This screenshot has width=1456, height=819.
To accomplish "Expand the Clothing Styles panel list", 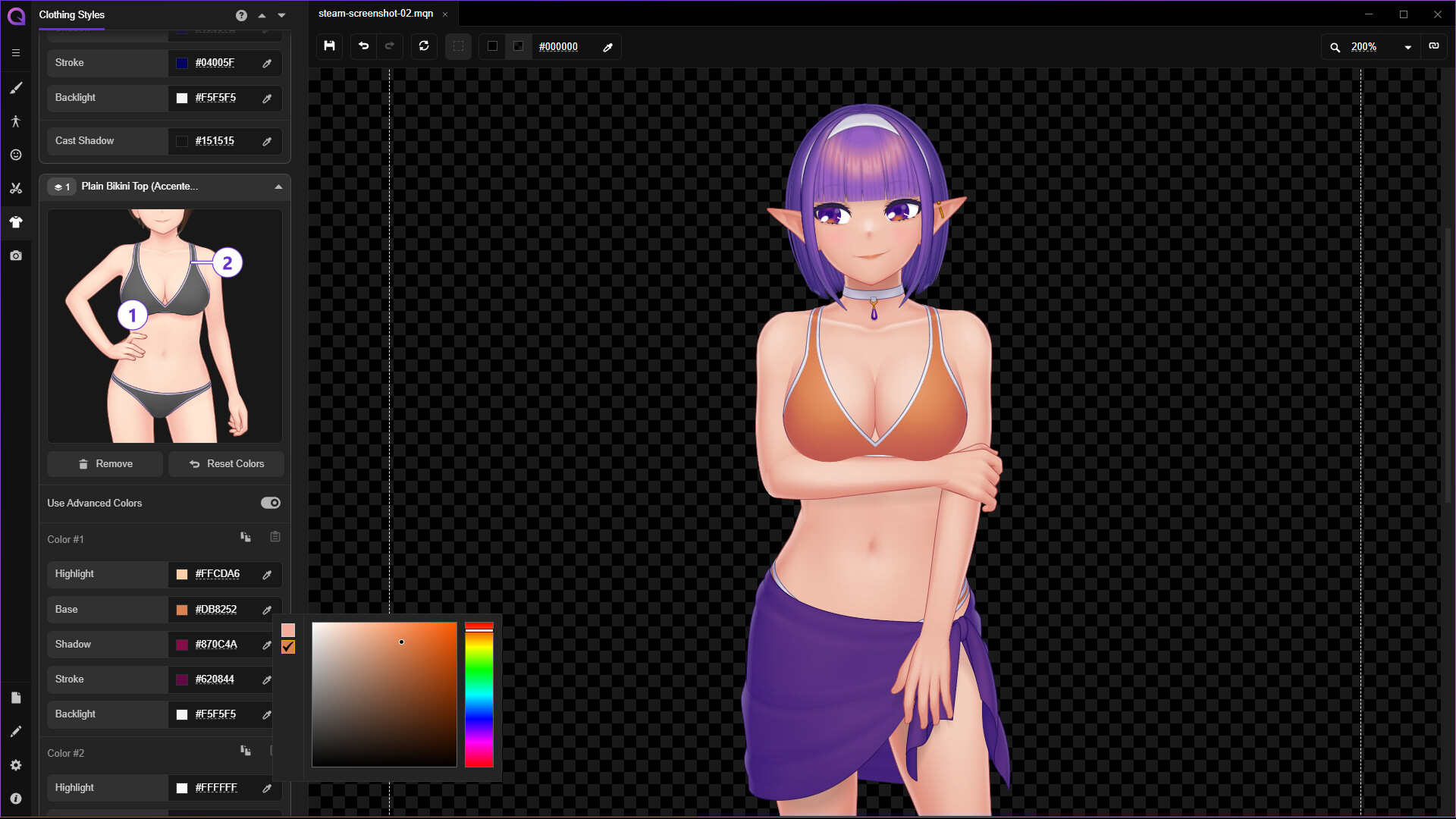I will click(x=281, y=14).
